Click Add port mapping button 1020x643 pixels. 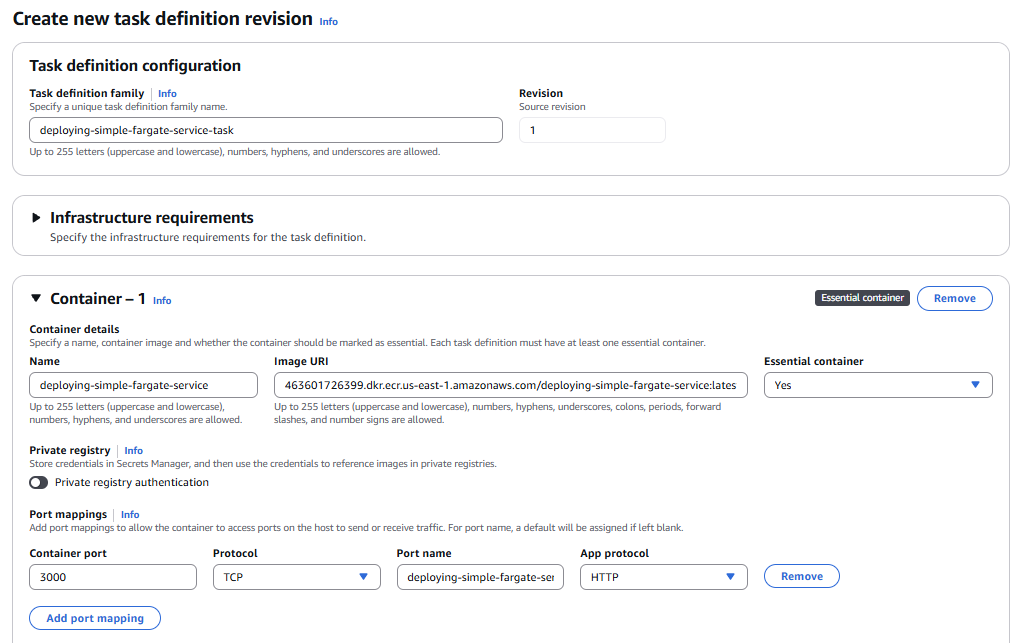95,618
